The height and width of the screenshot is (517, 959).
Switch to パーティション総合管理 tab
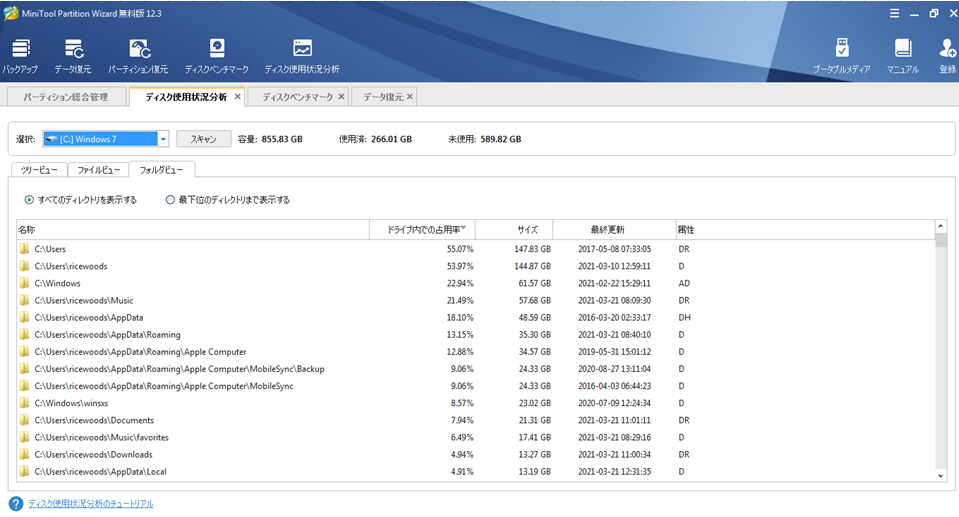pyautogui.click(x=65, y=97)
